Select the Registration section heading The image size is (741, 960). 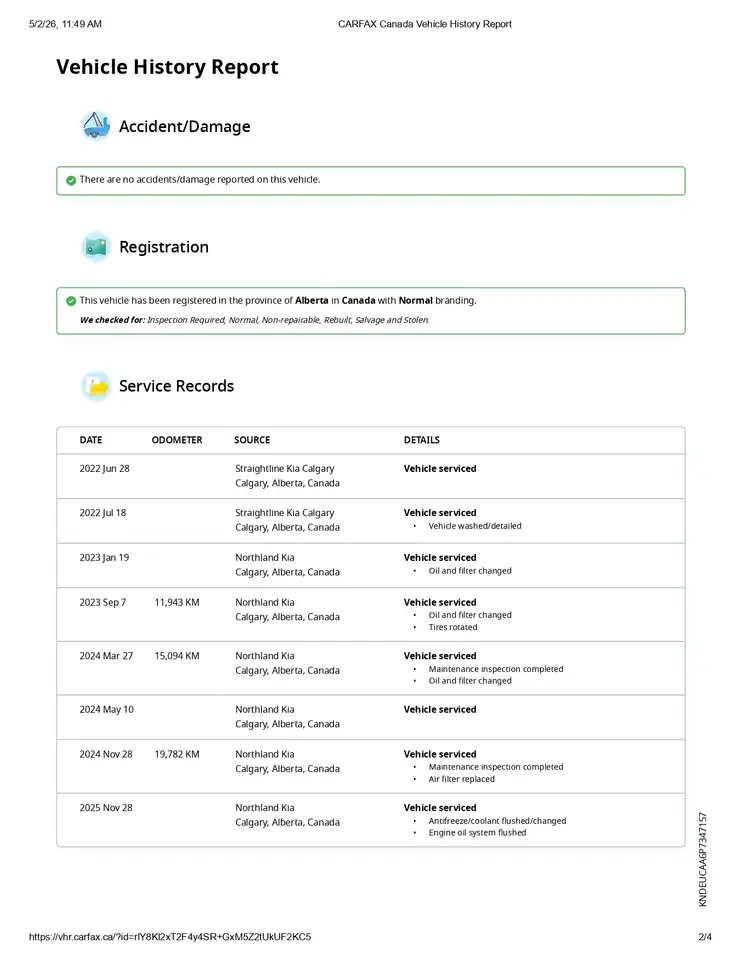coord(164,247)
